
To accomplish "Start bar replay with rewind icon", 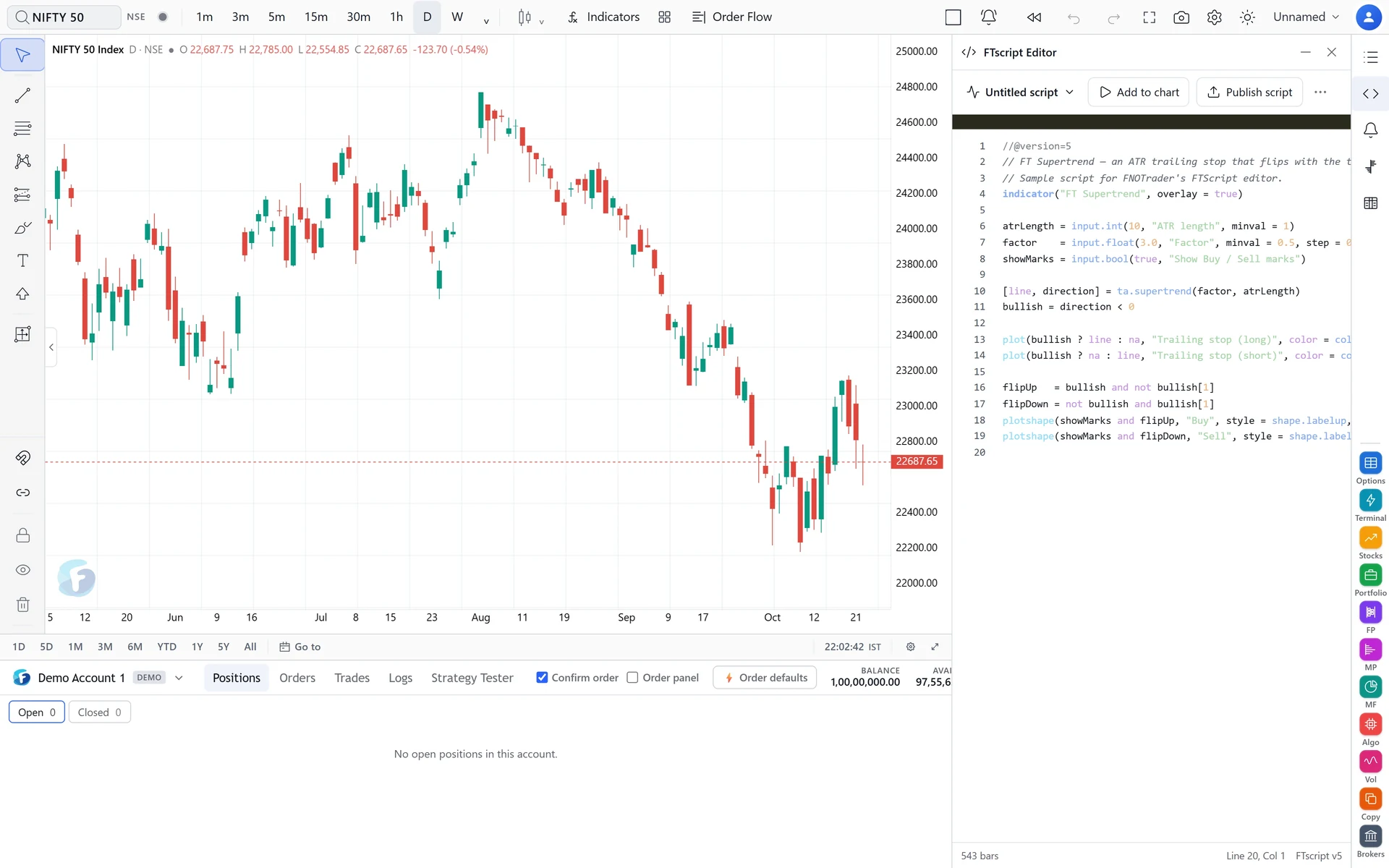I will tap(1034, 17).
